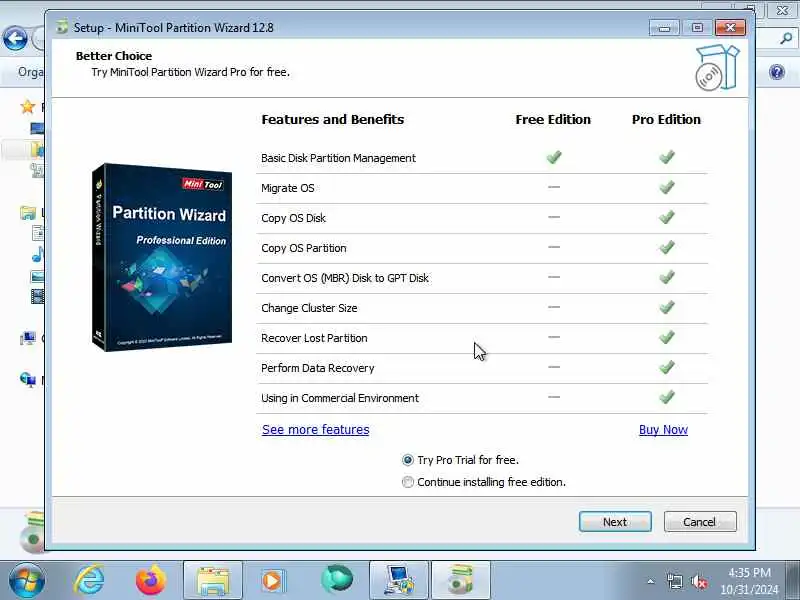Click the Free Edition dash for Copy OS Disk

554,217
